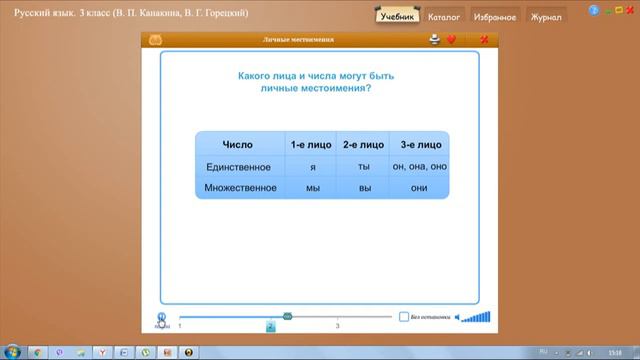Maximize the textbook app with yellow icon
The height and width of the screenshot is (360, 640).
(619, 10)
